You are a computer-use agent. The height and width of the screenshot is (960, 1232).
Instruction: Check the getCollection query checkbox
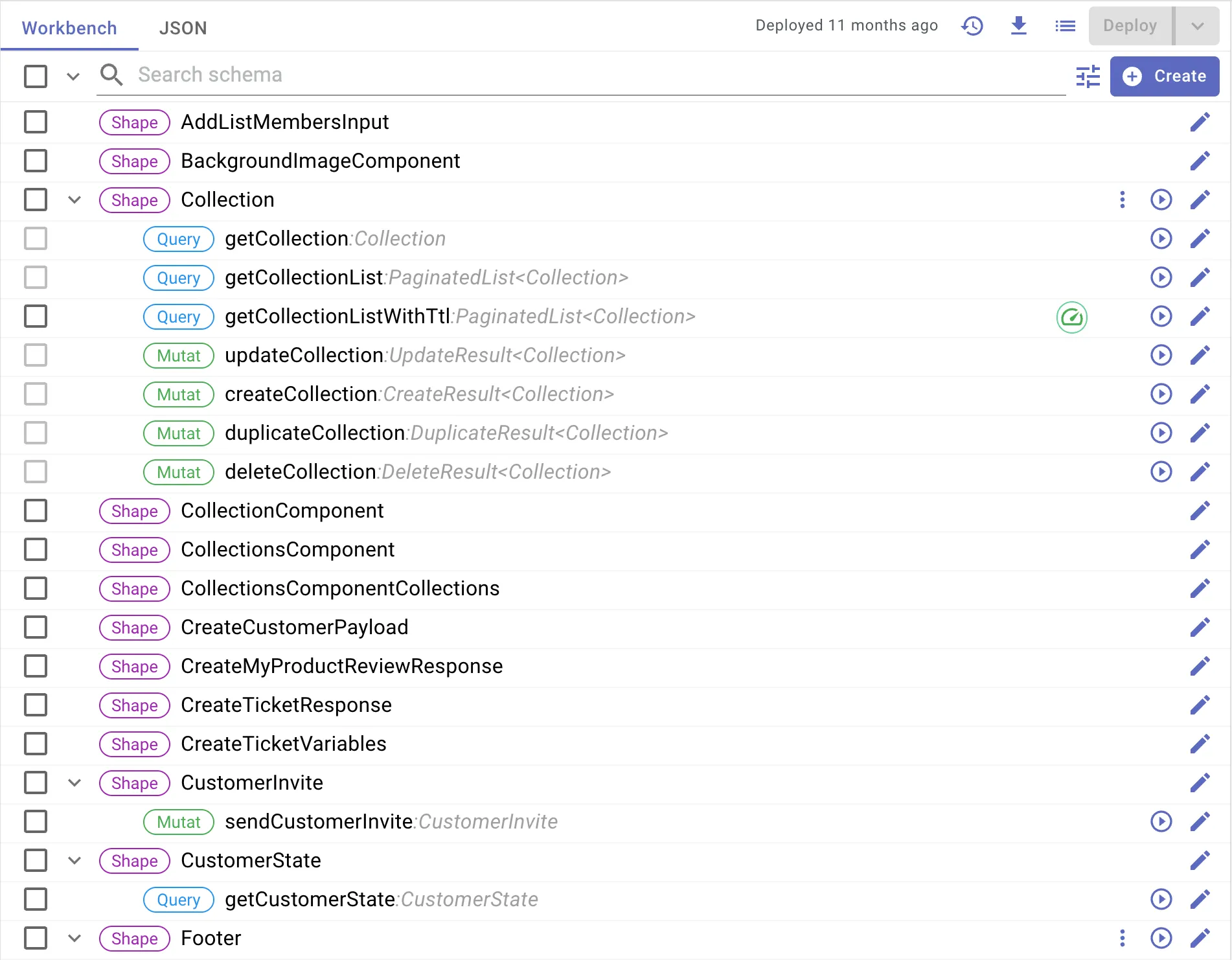tap(36, 238)
